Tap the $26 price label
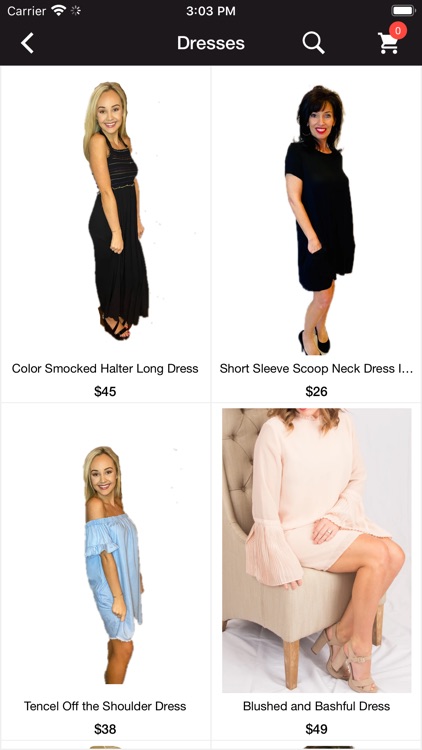The image size is (422, 750). pyautogui.click(x=316, y=392)
